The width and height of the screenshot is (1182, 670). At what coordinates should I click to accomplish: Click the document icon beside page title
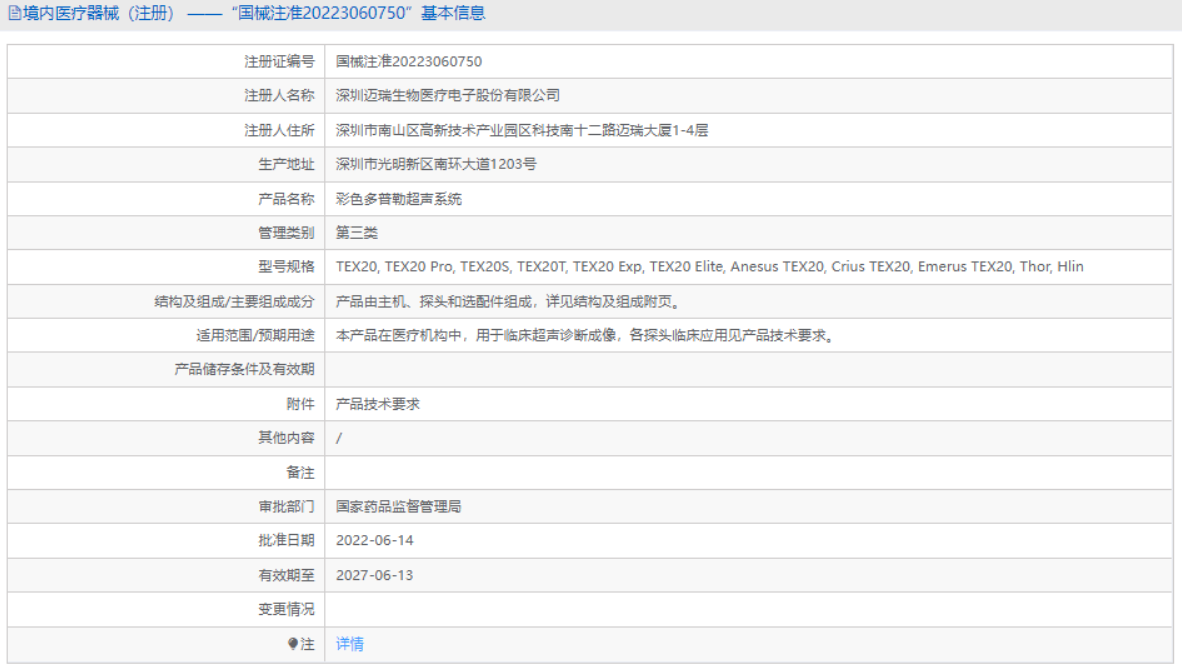pos(14,14)
